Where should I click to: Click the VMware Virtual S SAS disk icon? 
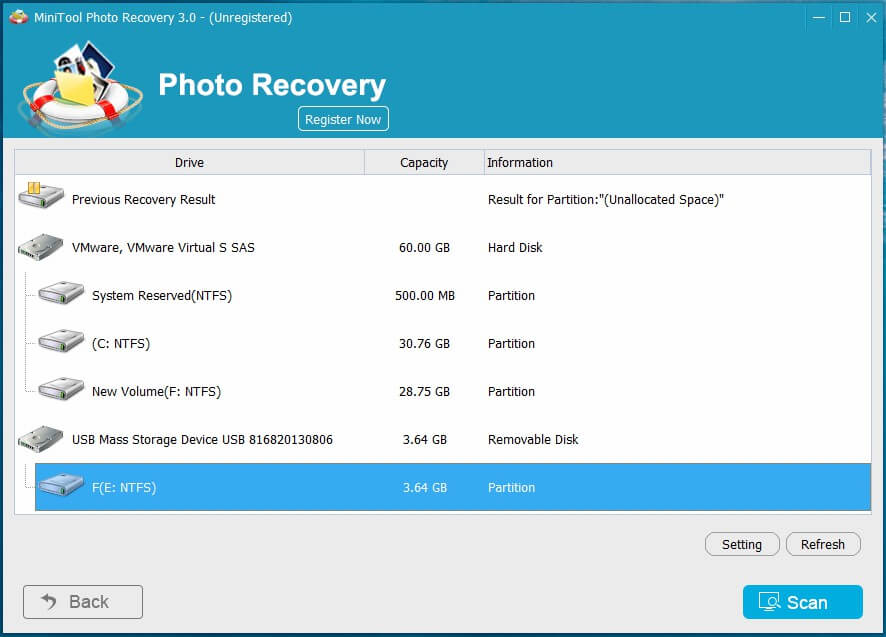click(41, 247)
